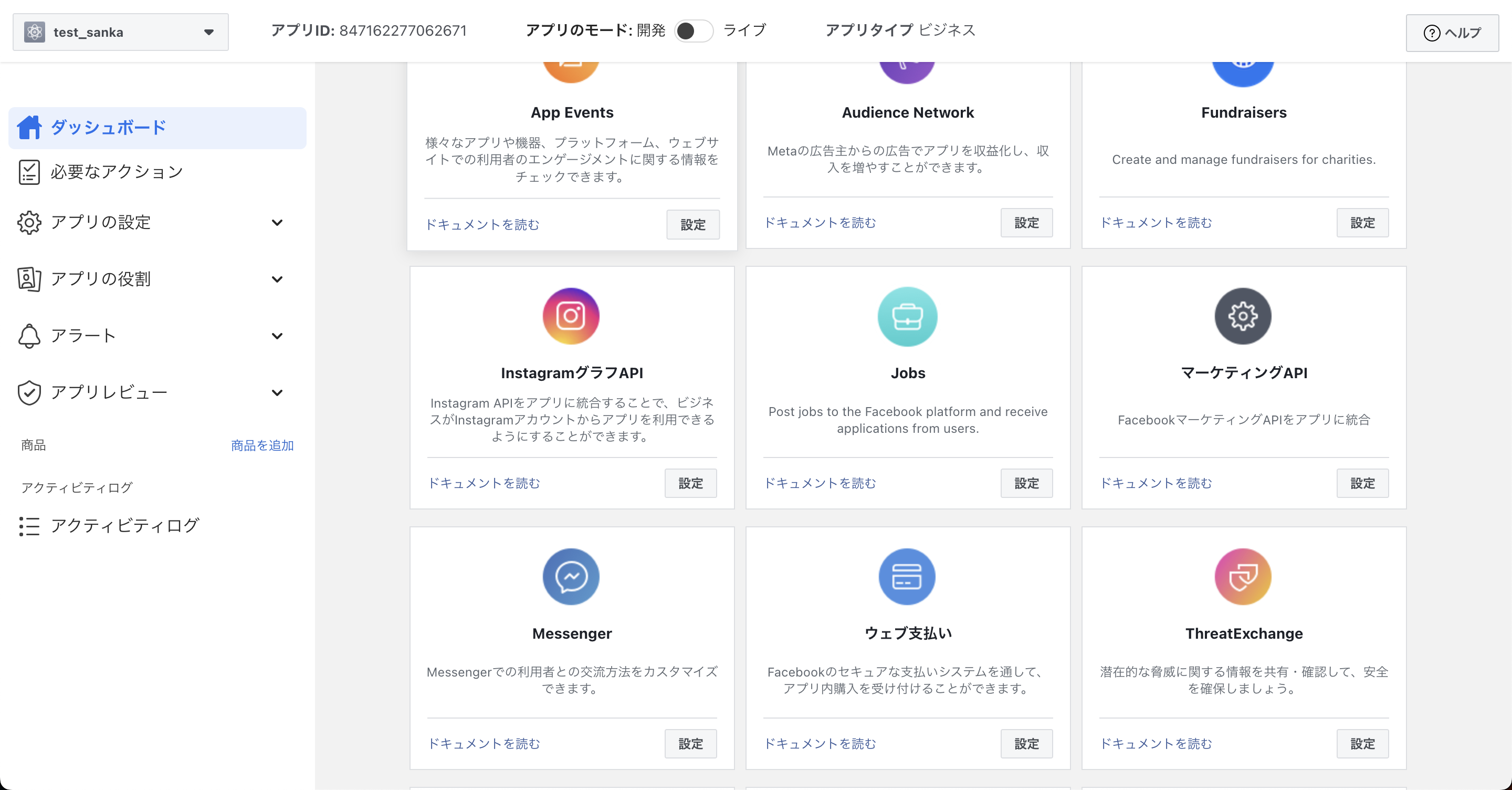Screen dimensions: 1512x790
Task: Click the アクティビティログ list icon
Action: pos(29,526)
